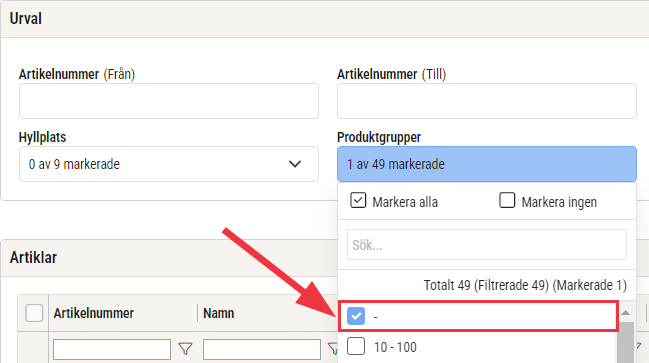Viewport: 649px width, 363px height.
Task: Uncheck the '-' product group checkbox
Action: [356, 316]
